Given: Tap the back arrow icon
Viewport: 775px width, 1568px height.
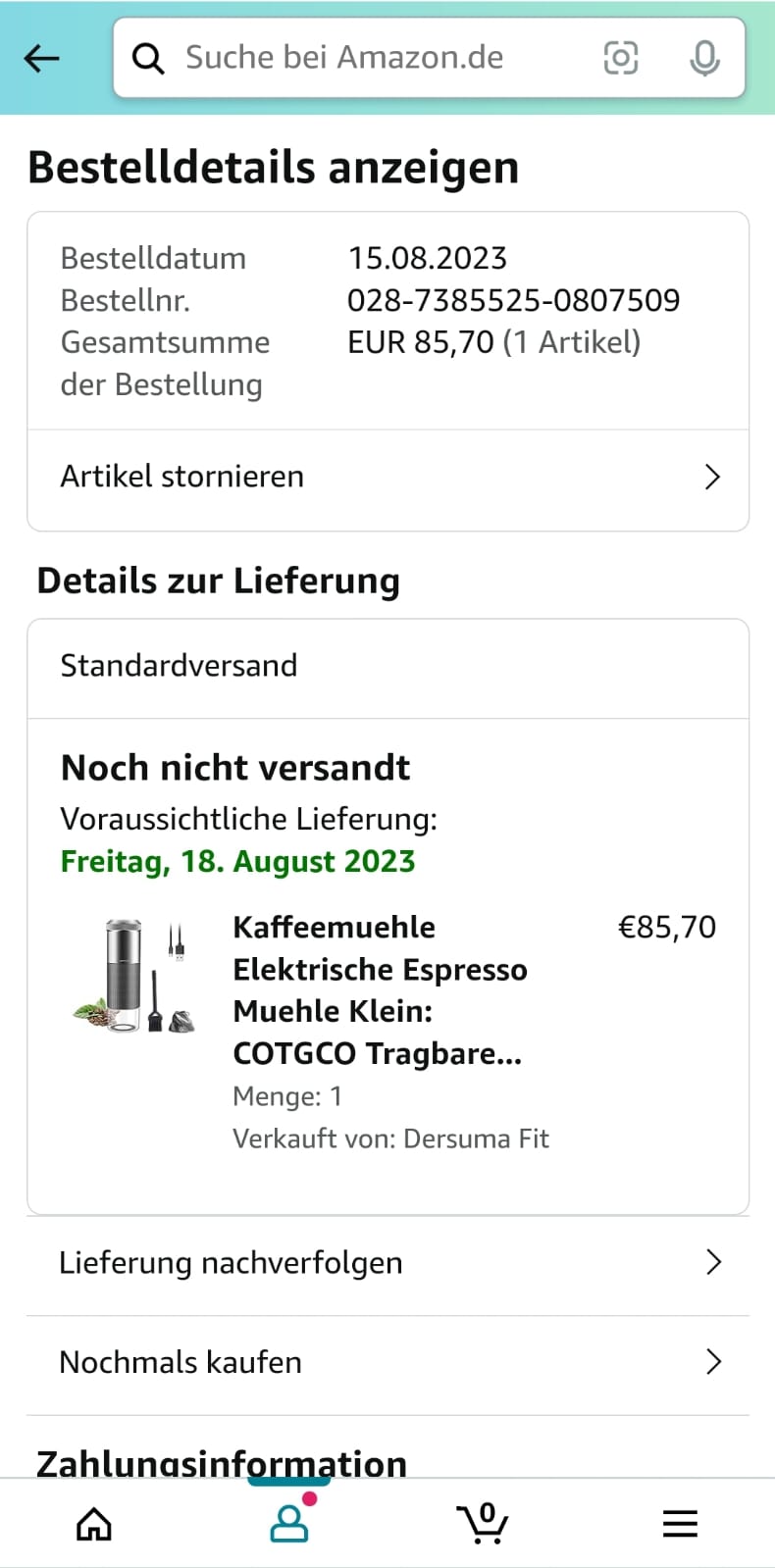Looking at the screenshot, I should (42, 59).
